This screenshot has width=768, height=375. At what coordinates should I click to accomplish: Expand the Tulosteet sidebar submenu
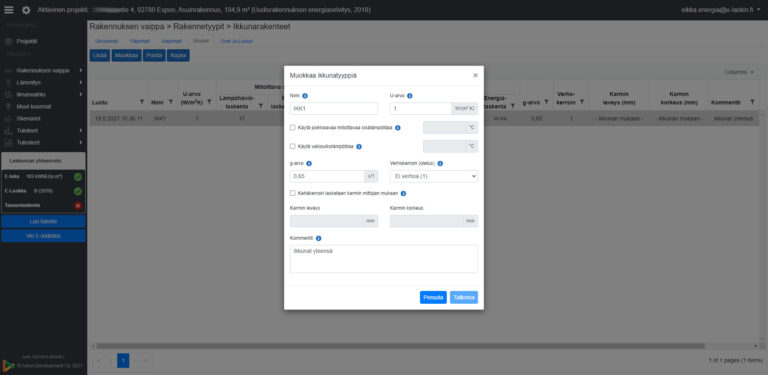click(x=80, y=142)
